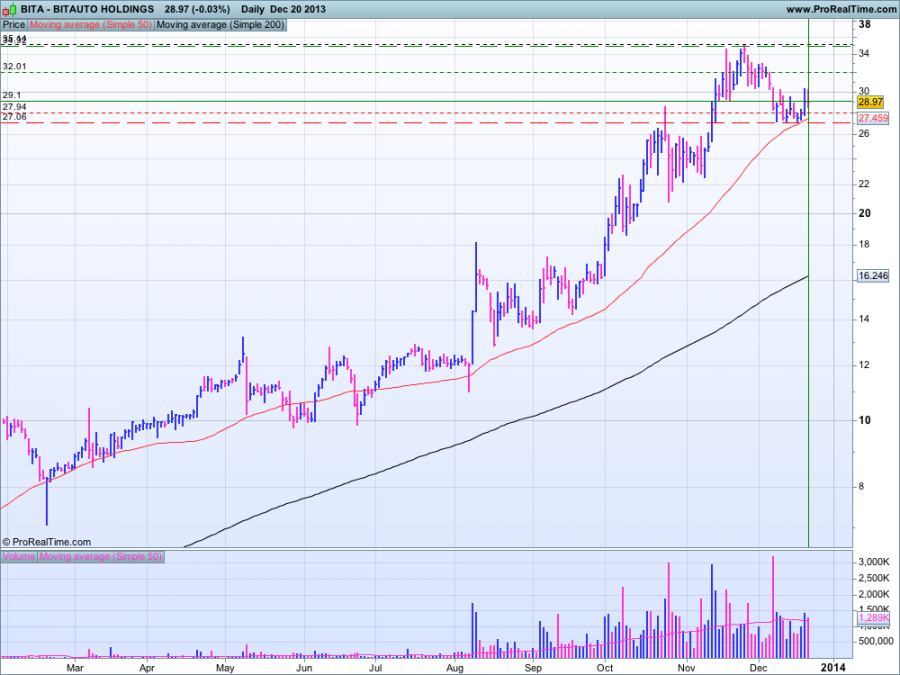Click the 3,000K volume axis label

[874, 562]
